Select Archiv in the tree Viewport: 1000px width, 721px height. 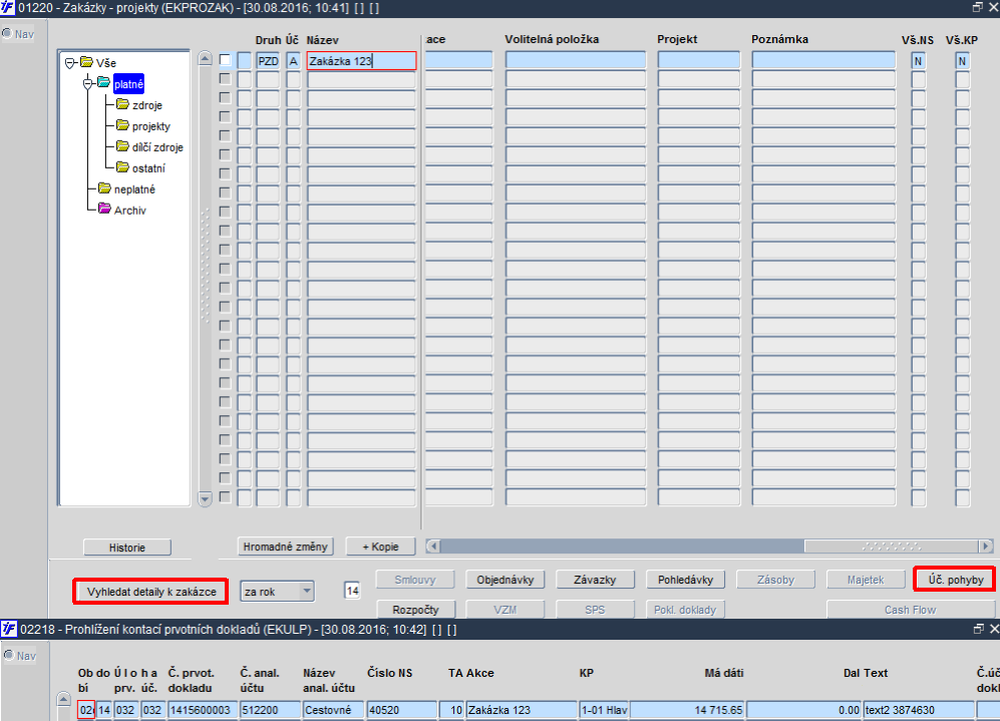point(130,210)
